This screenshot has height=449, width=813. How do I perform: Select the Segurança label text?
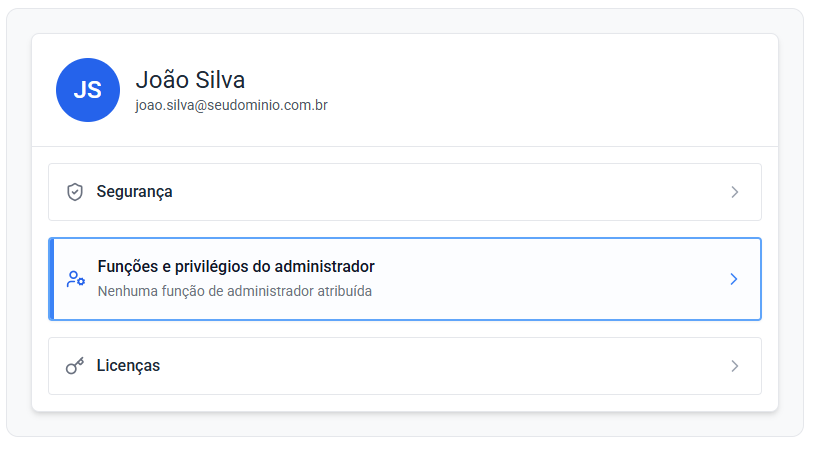point(134,192)
